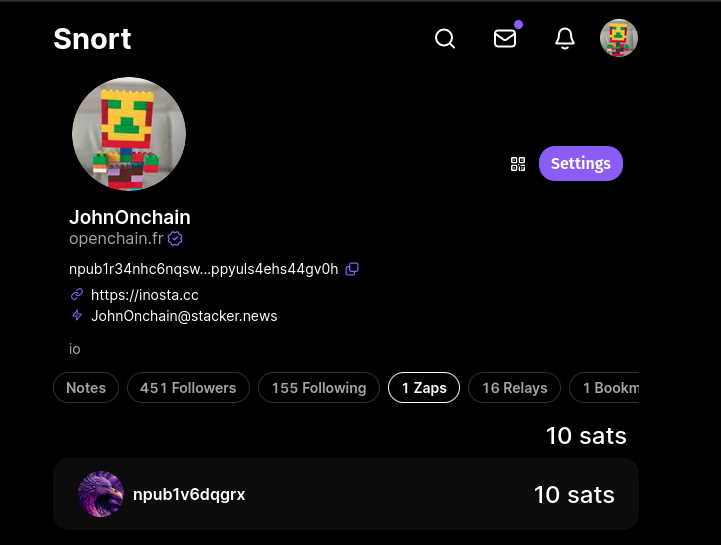Image resolution: width=721 pixels, height=545 pixels.
Task: Click the Snort logo title
Action: (x=92, y=39)
